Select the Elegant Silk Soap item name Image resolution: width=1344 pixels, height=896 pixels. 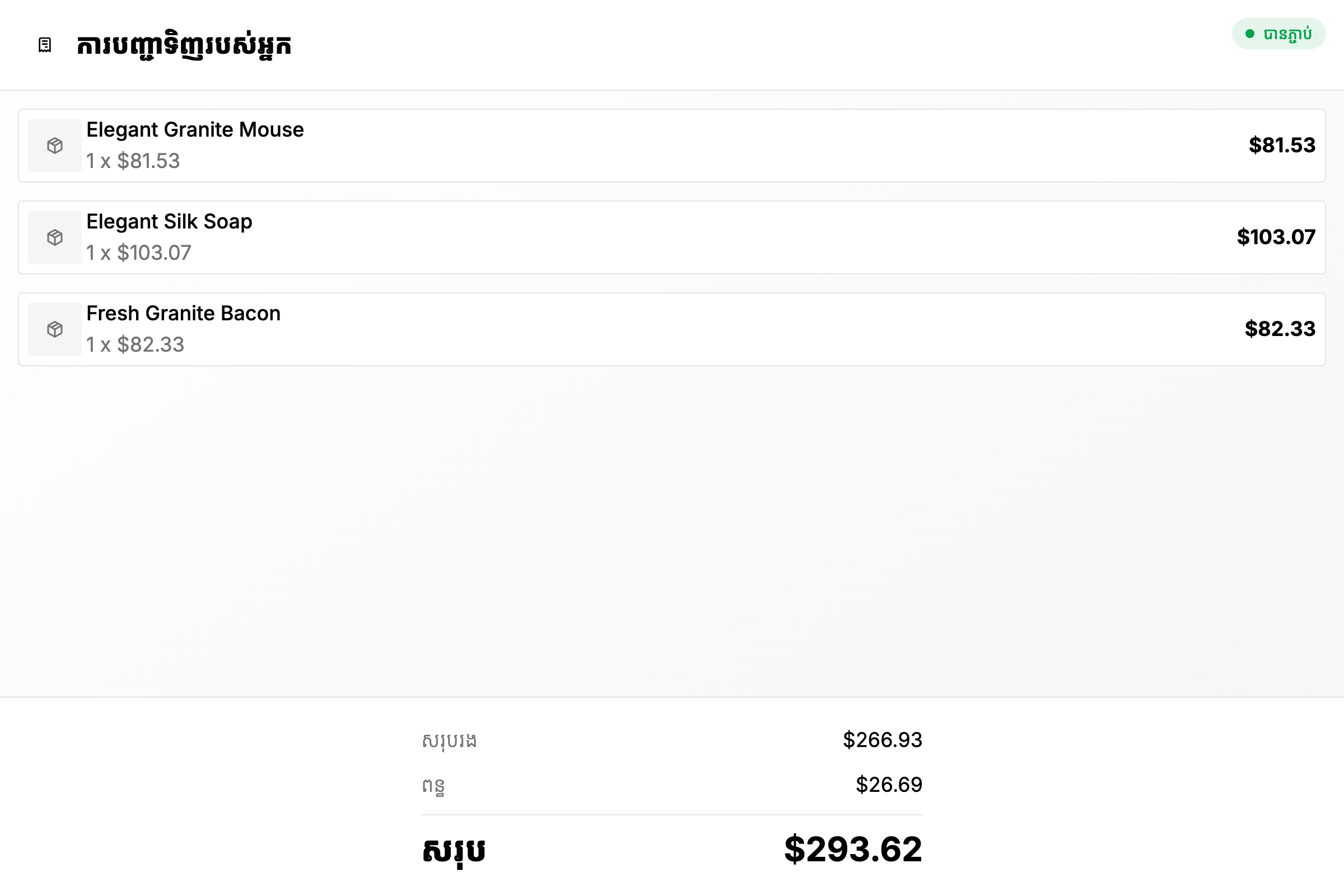pyautogui.click(x=169, y=222)
